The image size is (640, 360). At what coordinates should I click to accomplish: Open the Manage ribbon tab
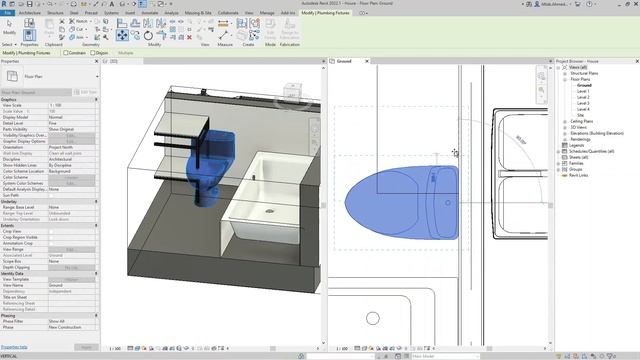[267, 13]
